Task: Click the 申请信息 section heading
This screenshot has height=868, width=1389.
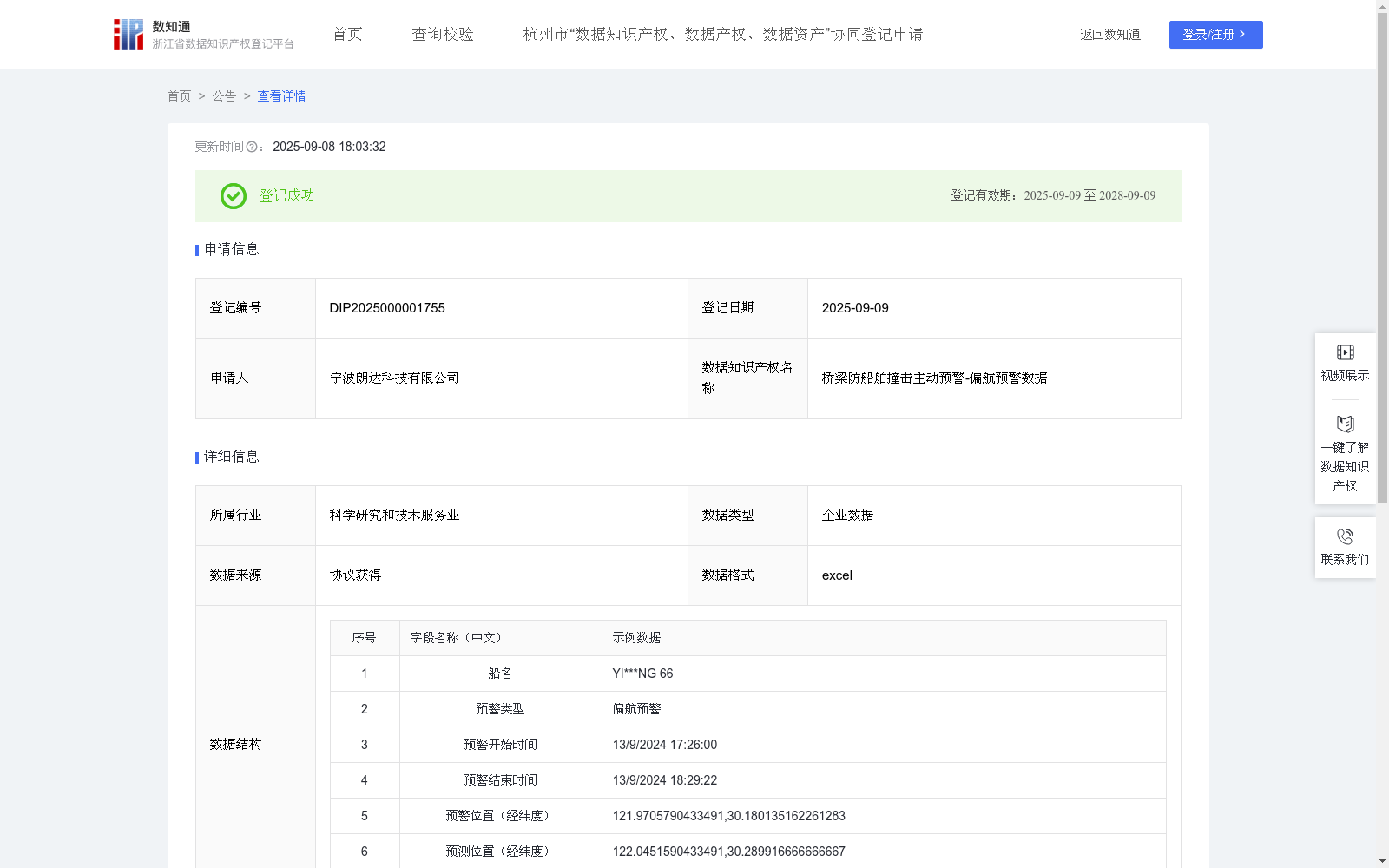Action: click(232, 250)
